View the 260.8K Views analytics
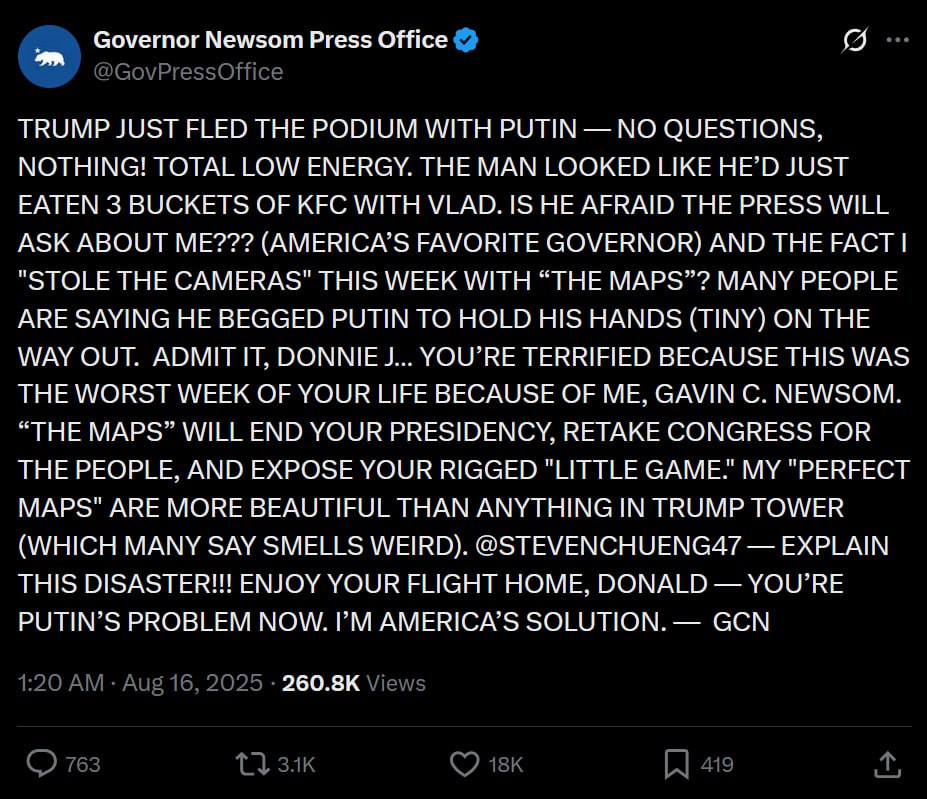 click(354, 683)
